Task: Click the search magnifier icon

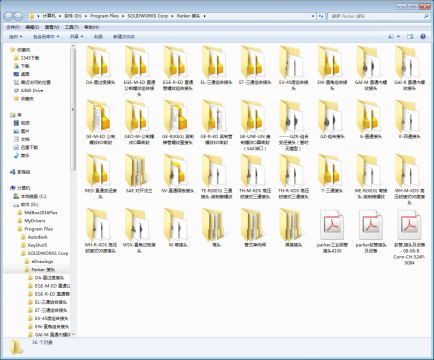Action: [426, 16]
